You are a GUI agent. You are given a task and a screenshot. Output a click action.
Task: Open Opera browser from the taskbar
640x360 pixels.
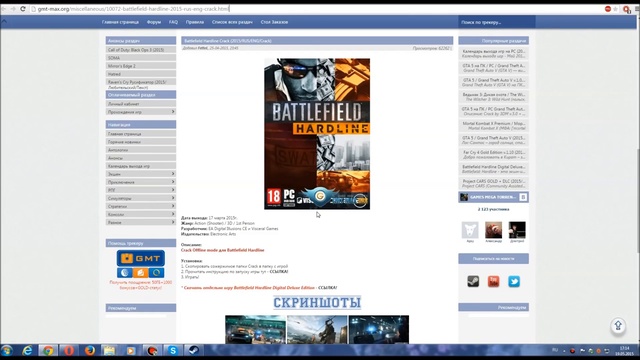[x=69, y=350]
